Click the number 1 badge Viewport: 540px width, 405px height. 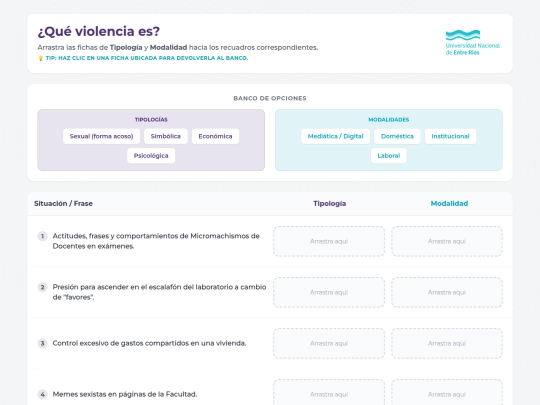42,236
